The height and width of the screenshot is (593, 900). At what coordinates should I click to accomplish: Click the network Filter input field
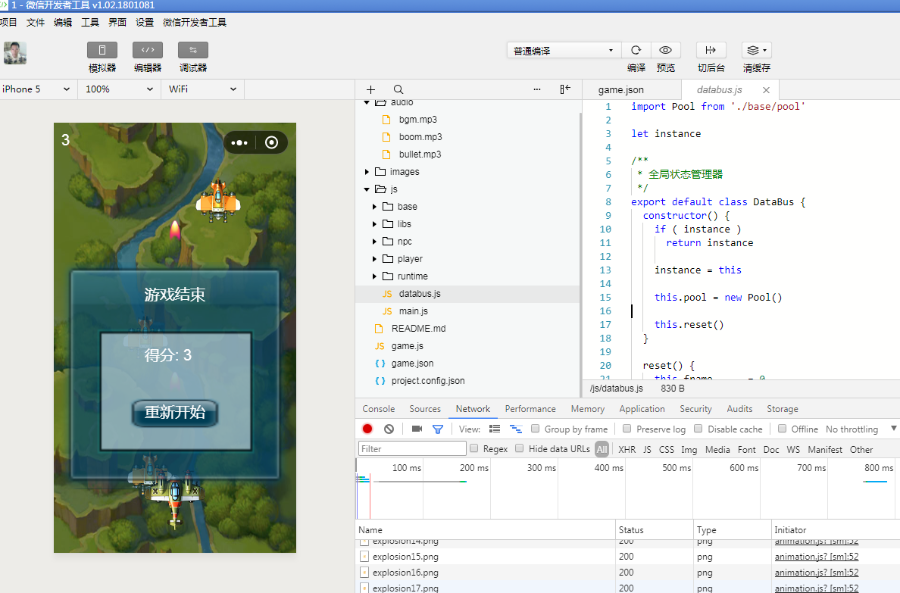pyautogui.click(x=412, y=449)
